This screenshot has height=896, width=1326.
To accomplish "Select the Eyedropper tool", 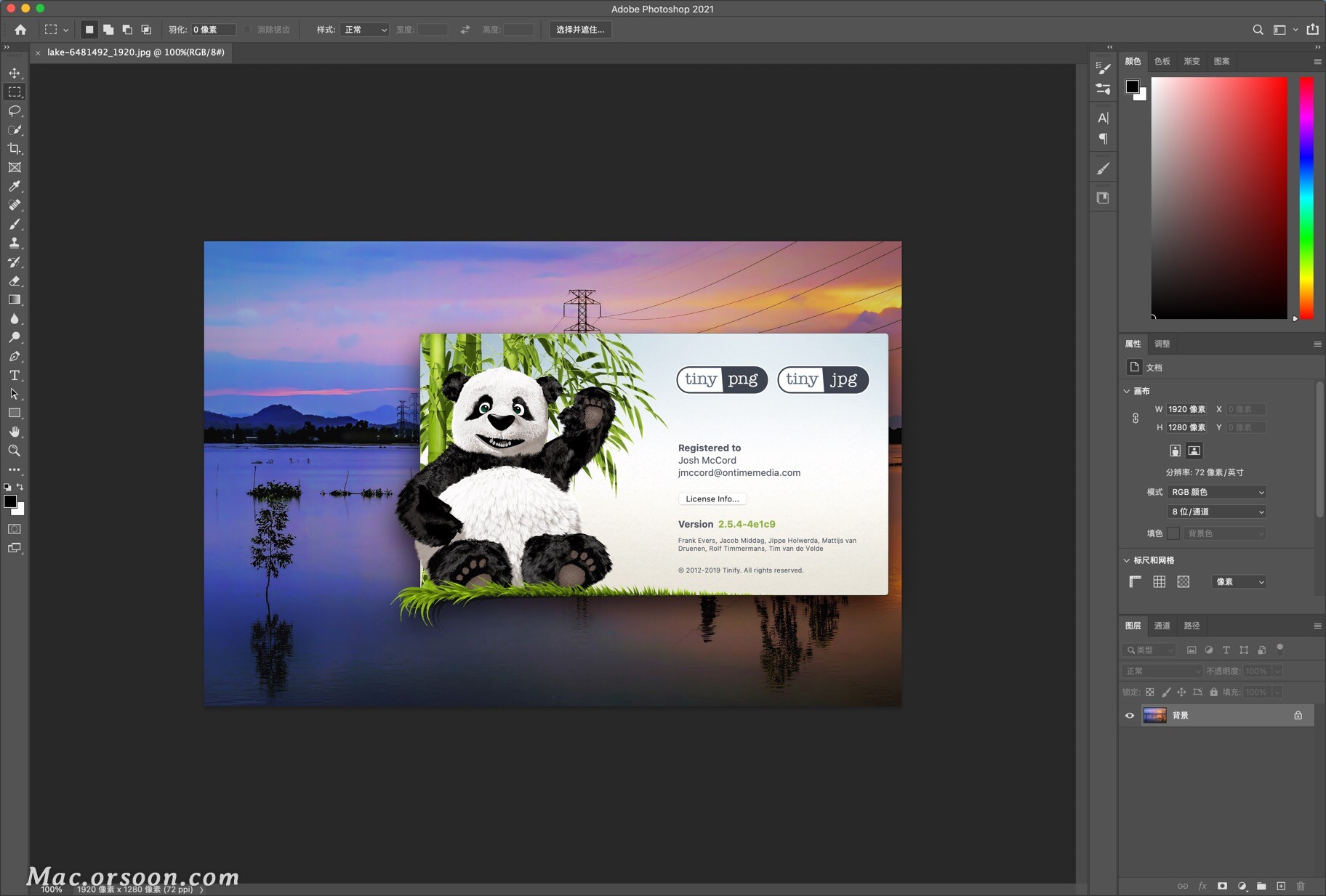I will click(15, 186).
